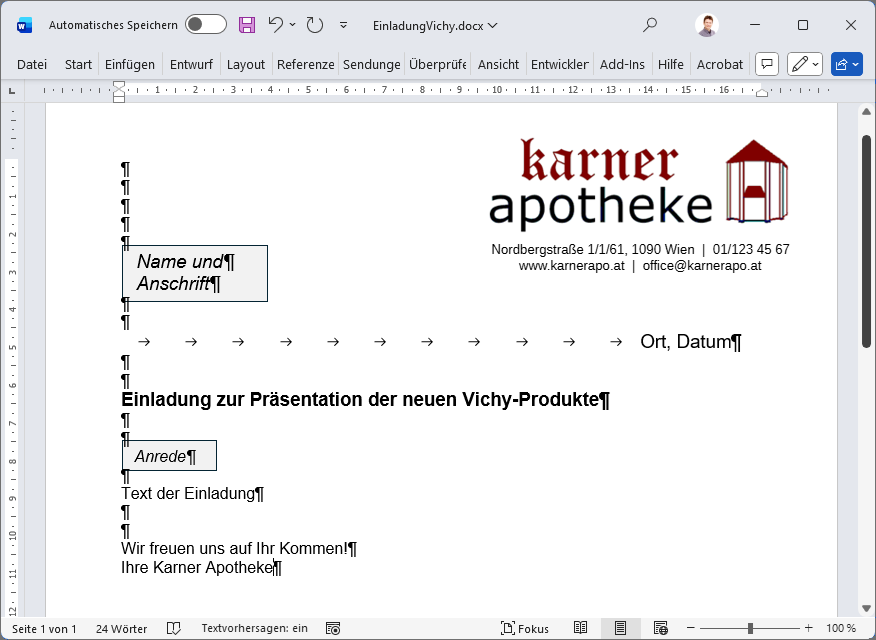The height and width of the screenshot is (640, 876).
Task: Click the scroll down arrow
Action: [866, 608]
